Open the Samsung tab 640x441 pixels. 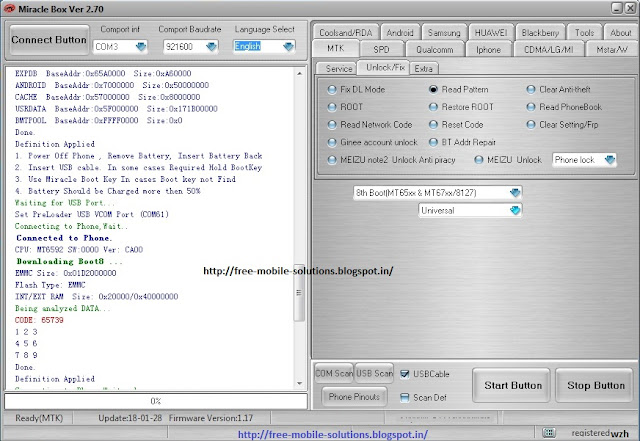444,32
